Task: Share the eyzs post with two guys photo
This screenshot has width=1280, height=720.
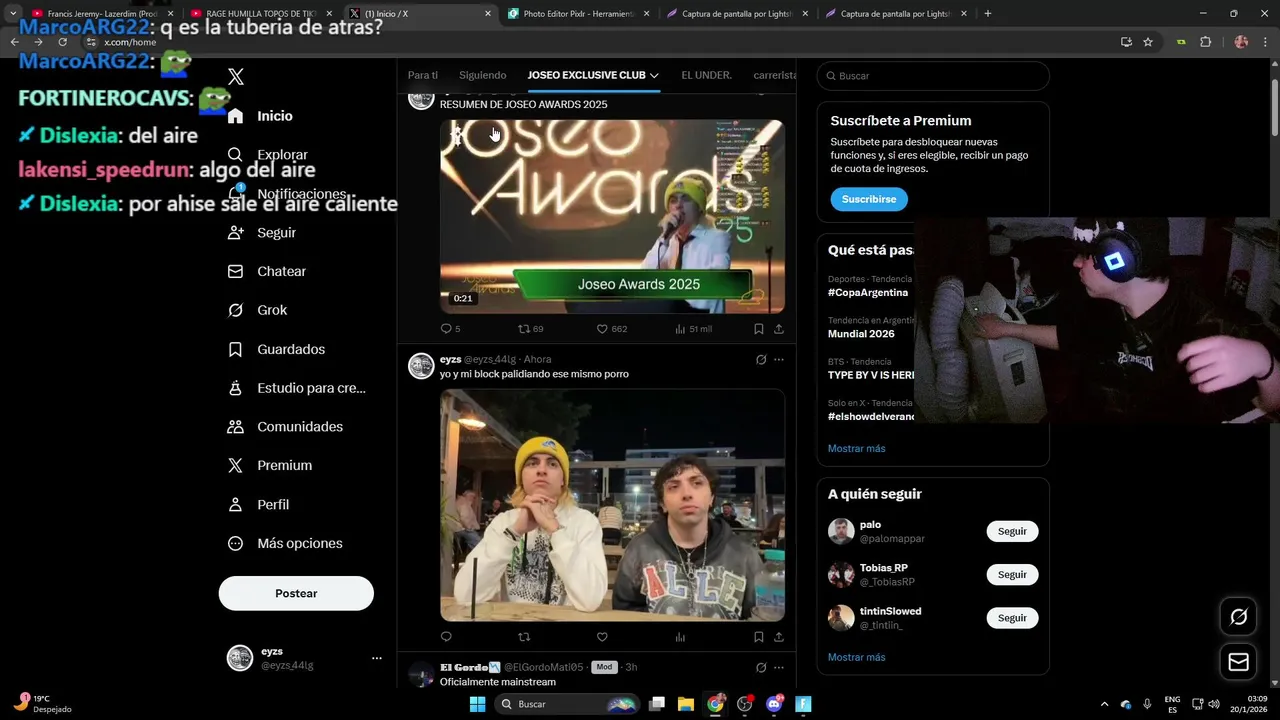Action: click(x=779, y=637)
